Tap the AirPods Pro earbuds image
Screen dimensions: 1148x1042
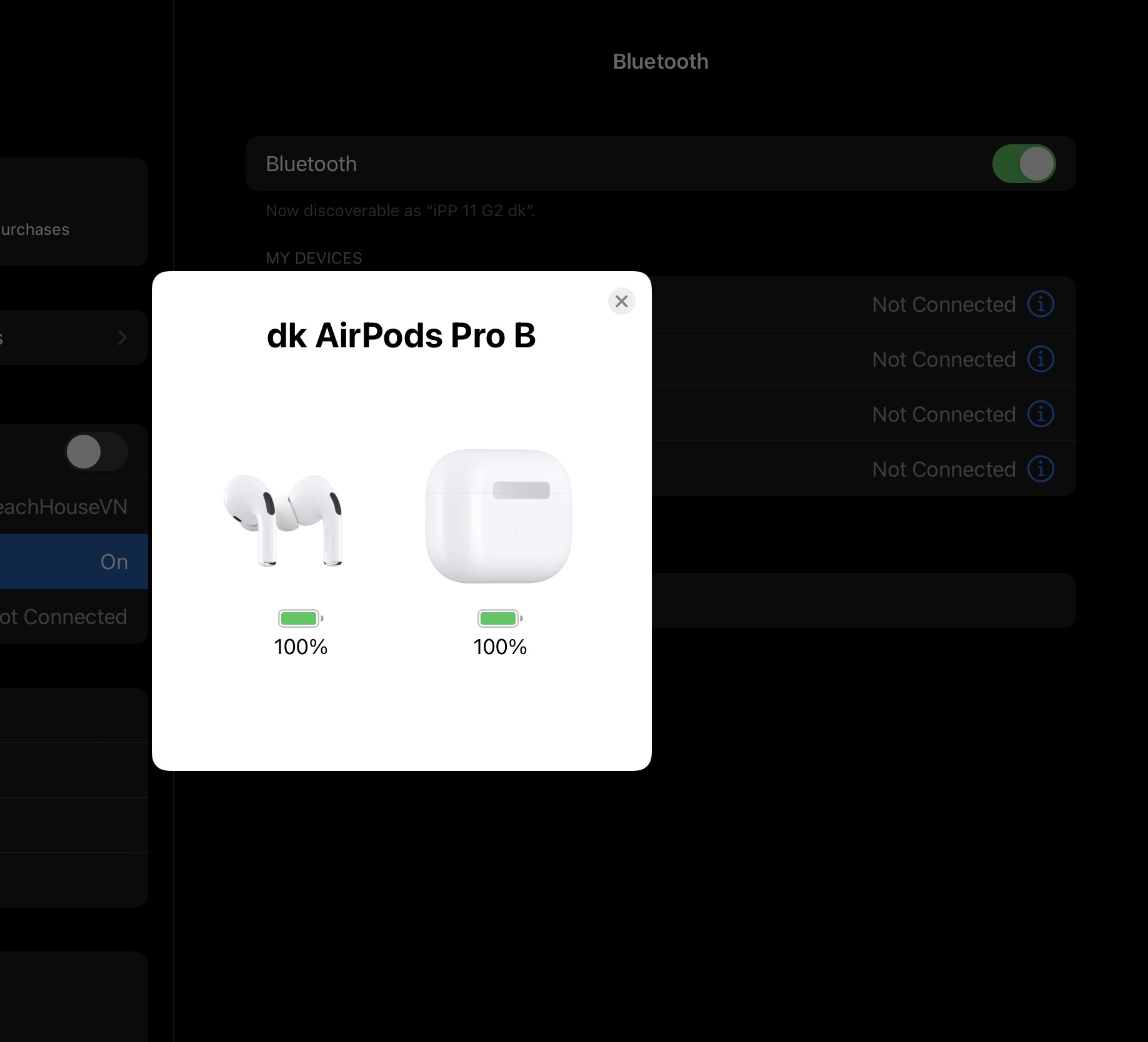[x=283, y=520]
